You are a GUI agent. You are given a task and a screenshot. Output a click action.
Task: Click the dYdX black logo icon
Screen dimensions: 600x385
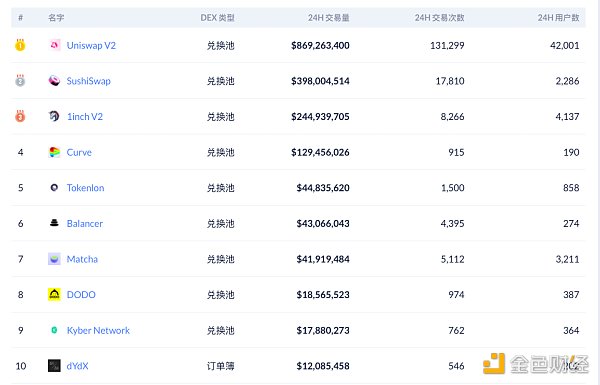[54, 365]
